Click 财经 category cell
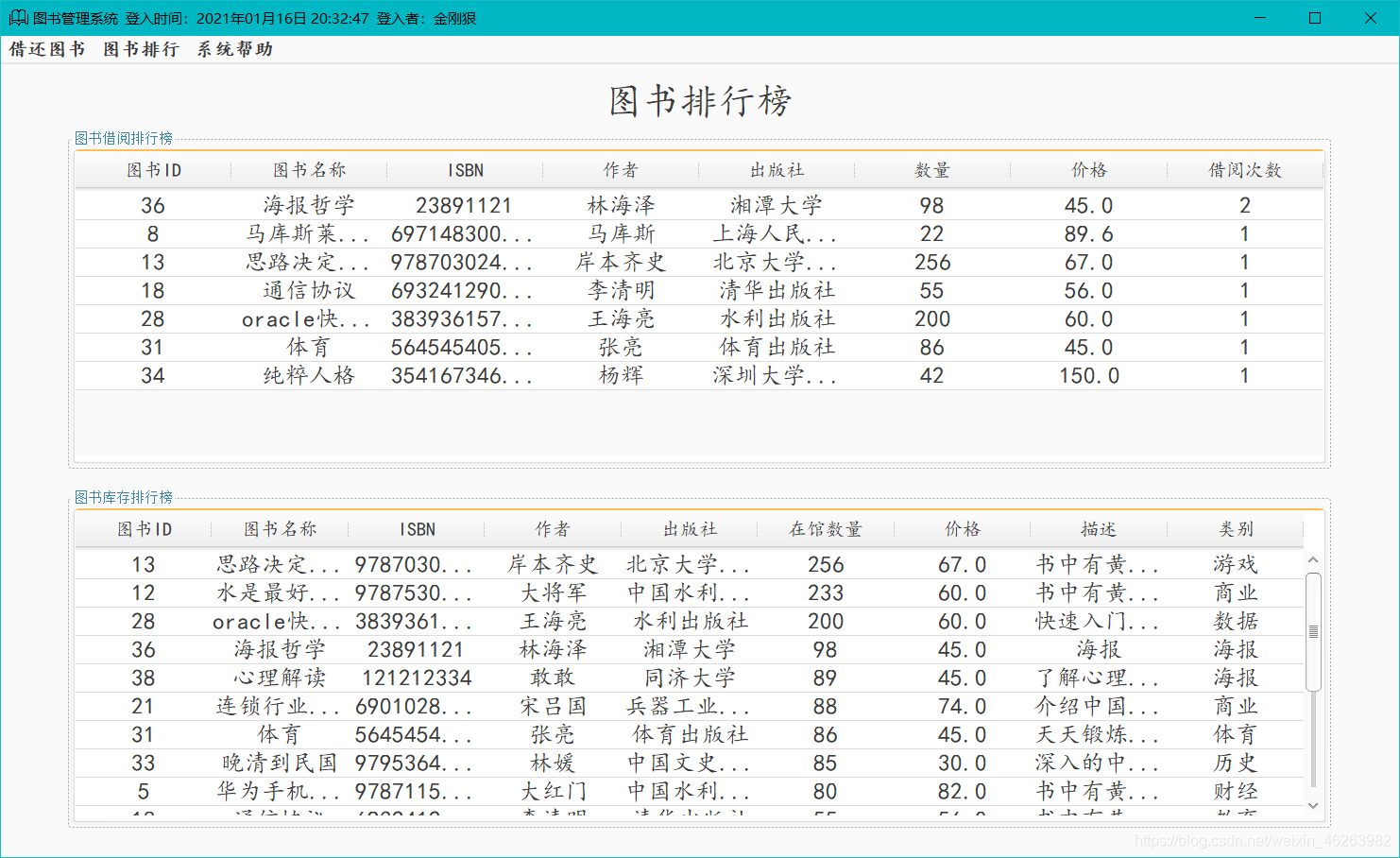 coord(1236,791)
